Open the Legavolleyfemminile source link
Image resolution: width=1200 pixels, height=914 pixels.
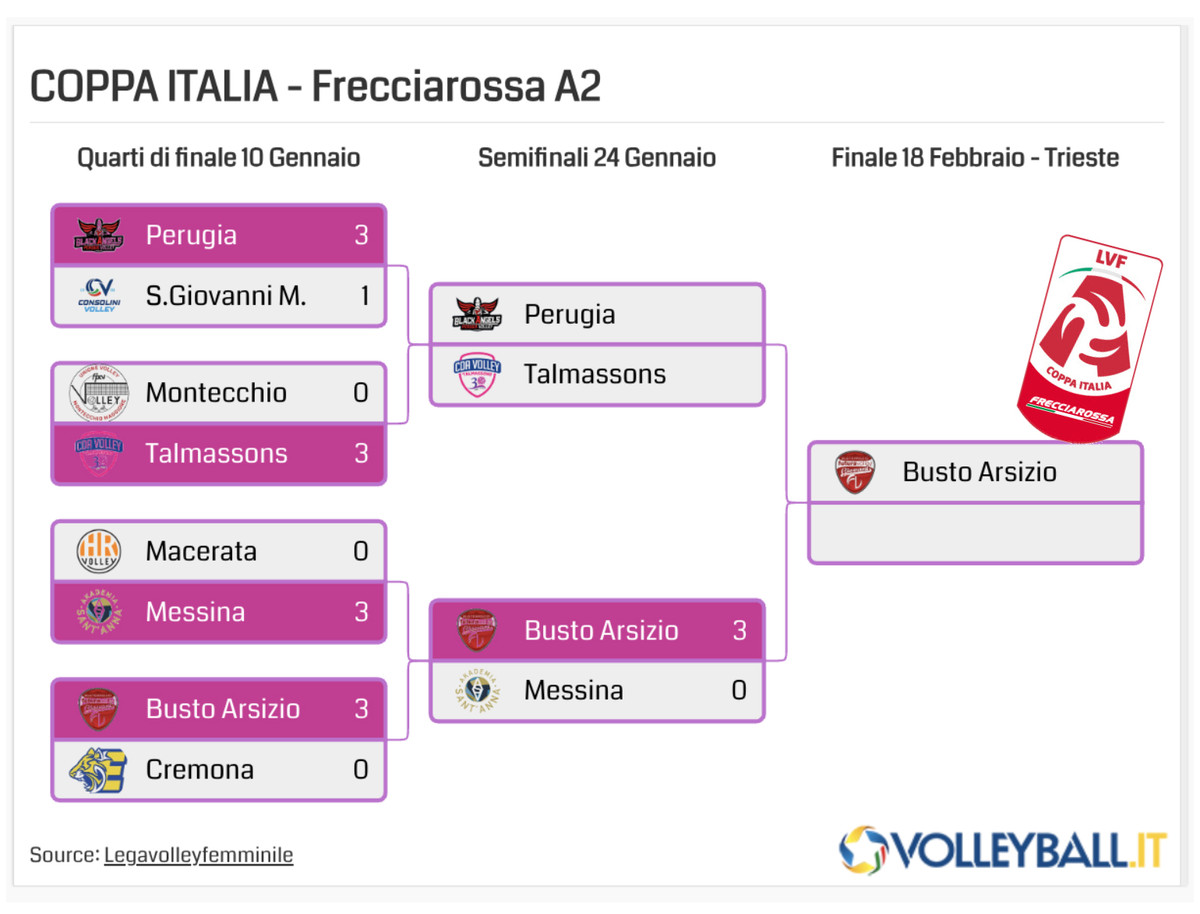pos(198,855)
